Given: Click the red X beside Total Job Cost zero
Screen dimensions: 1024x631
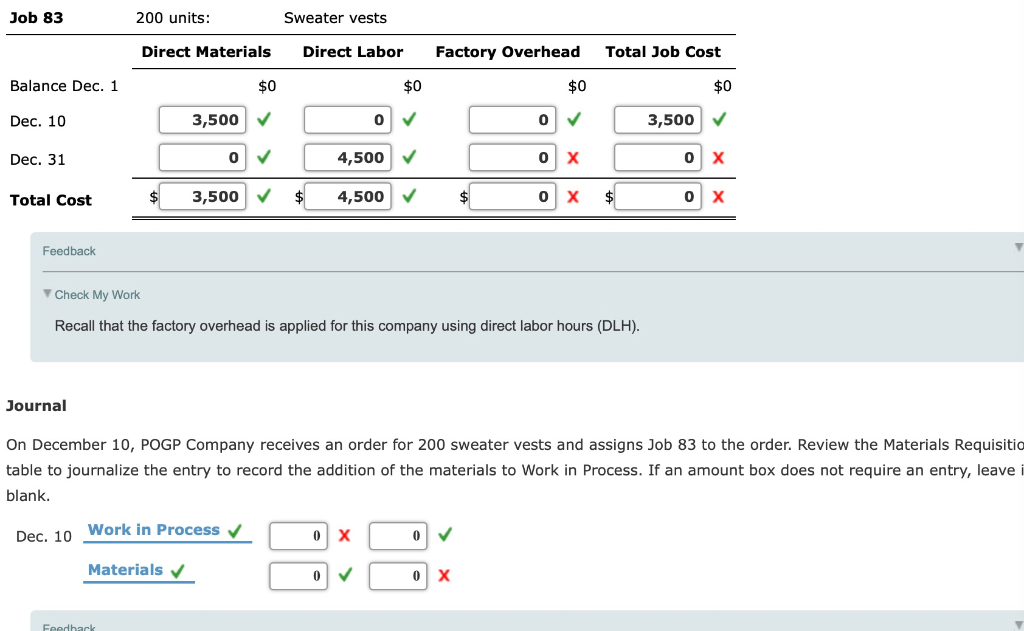Looking at the screenshot, I should pos(719,157).
